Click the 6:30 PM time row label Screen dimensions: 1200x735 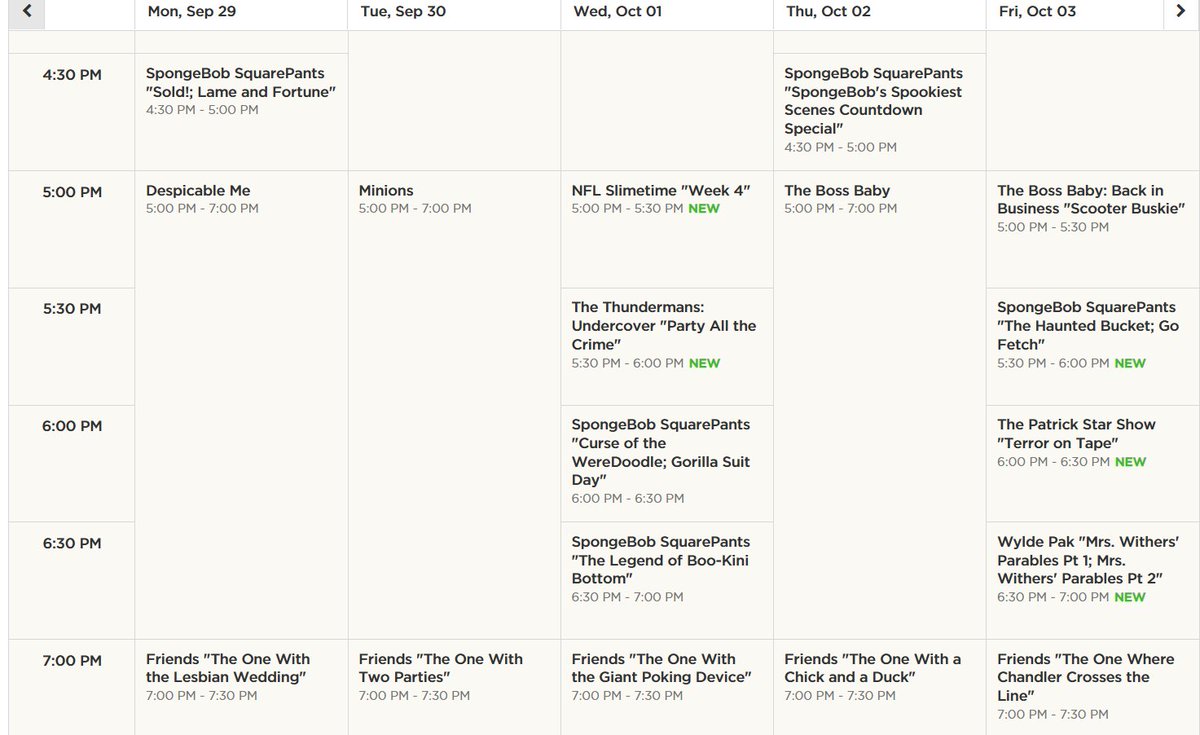click(x=72, y=543)
